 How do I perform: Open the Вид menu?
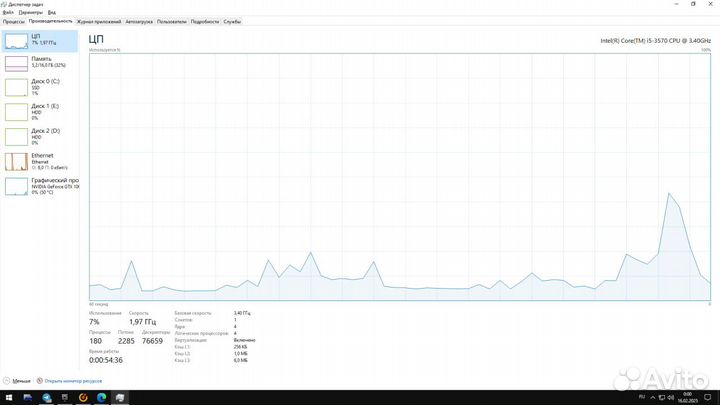[x=52, y=12]
